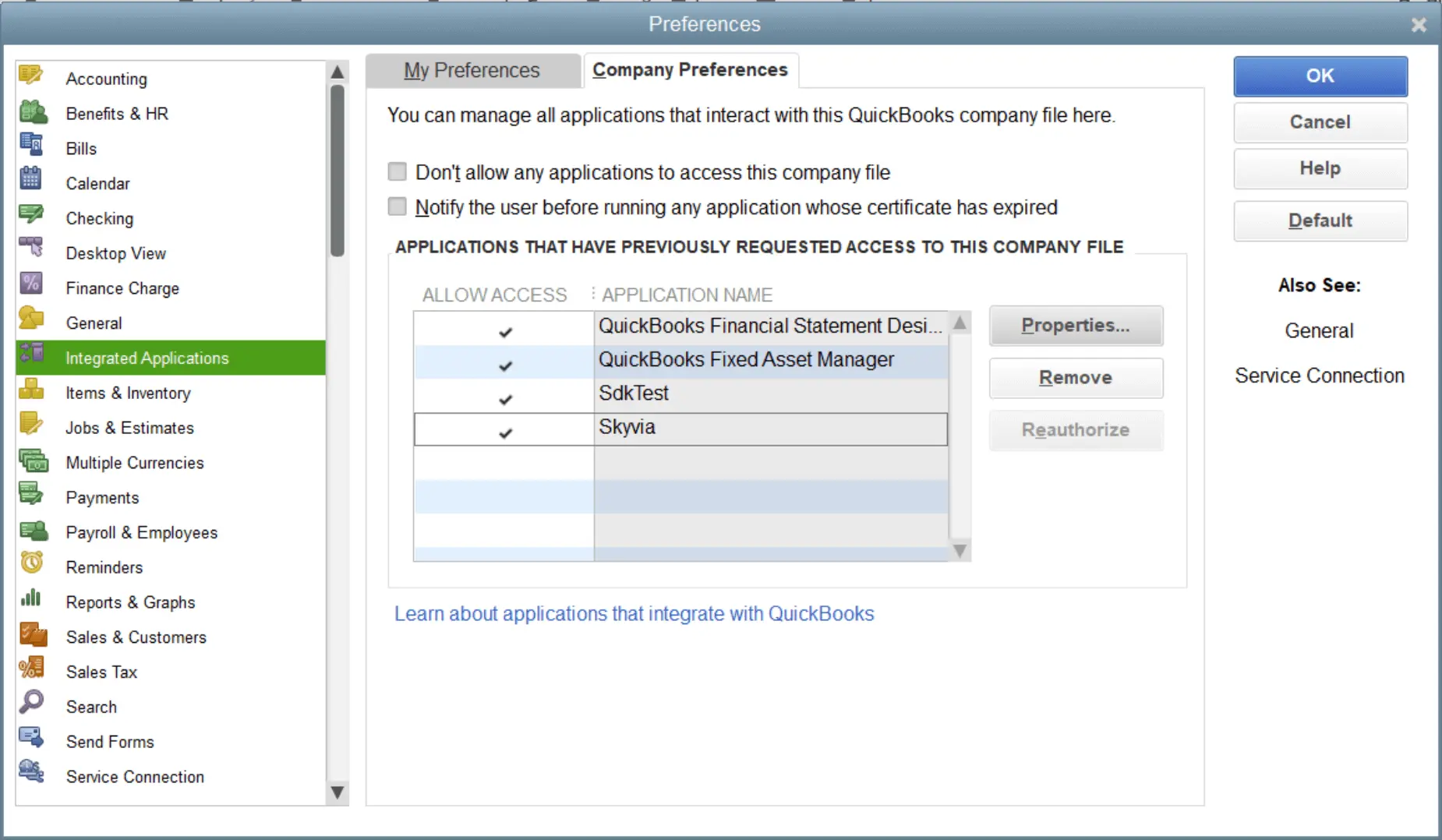The height and width of the screenshot is (840, 1442).
Task: Click the General preferences icon
Action: pyautogui.click(x=31, y=318)
